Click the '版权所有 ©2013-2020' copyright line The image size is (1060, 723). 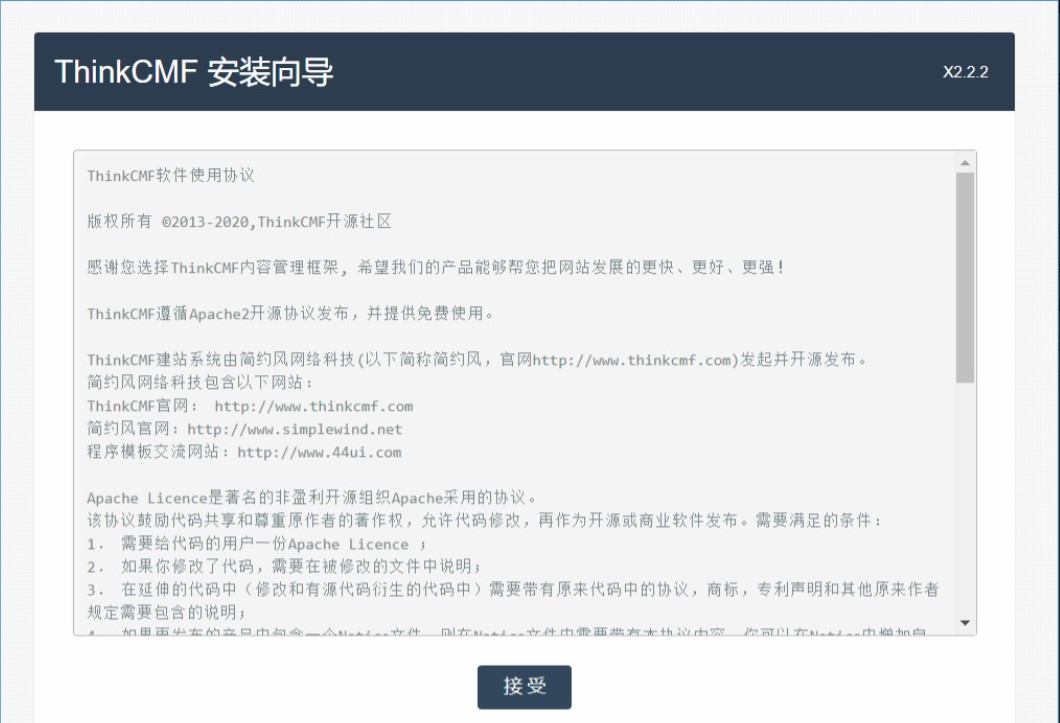[239, 222]
